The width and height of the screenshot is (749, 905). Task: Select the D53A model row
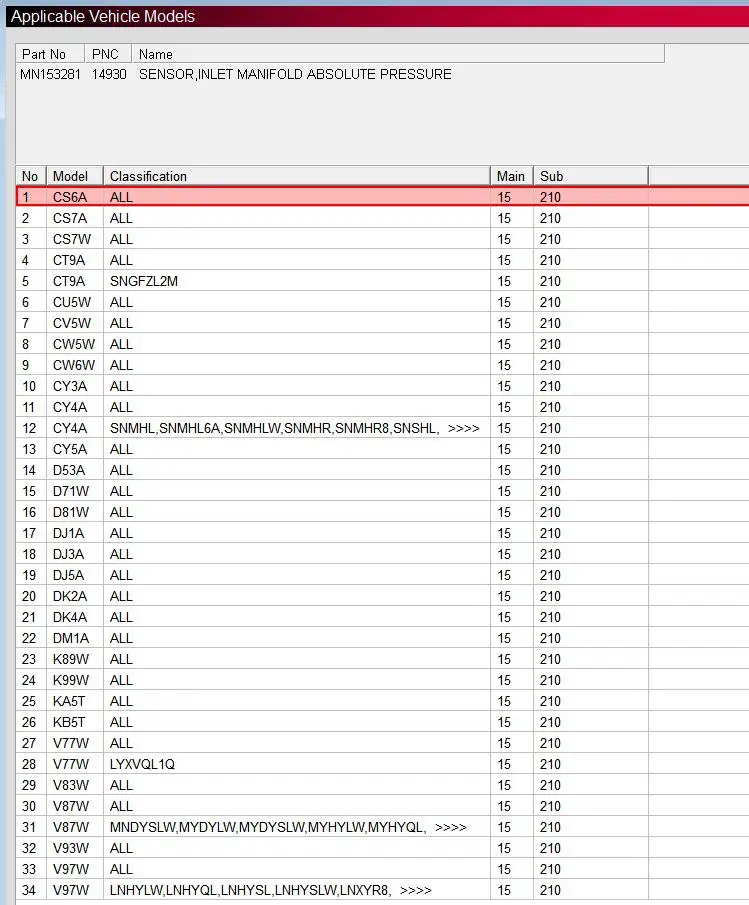pos(383,470)
